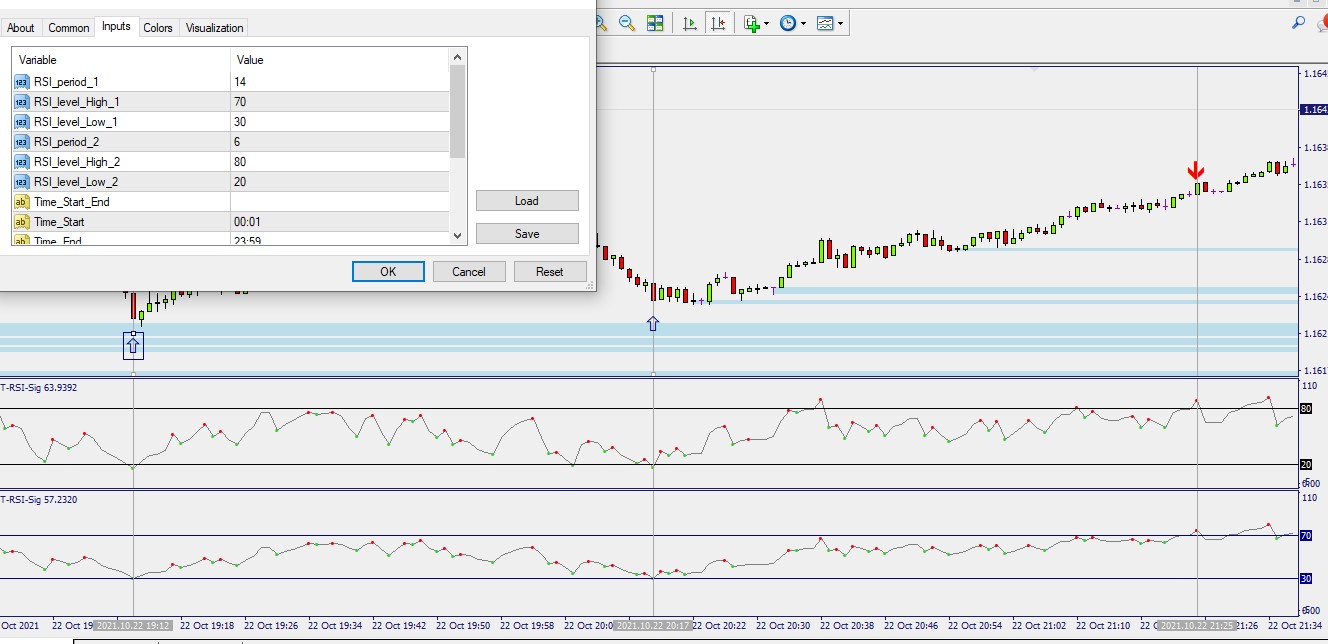The image size is (1328, 644).
Task: Click the 22 Oct 21:02 time axis label
Action: [1039, 625]
